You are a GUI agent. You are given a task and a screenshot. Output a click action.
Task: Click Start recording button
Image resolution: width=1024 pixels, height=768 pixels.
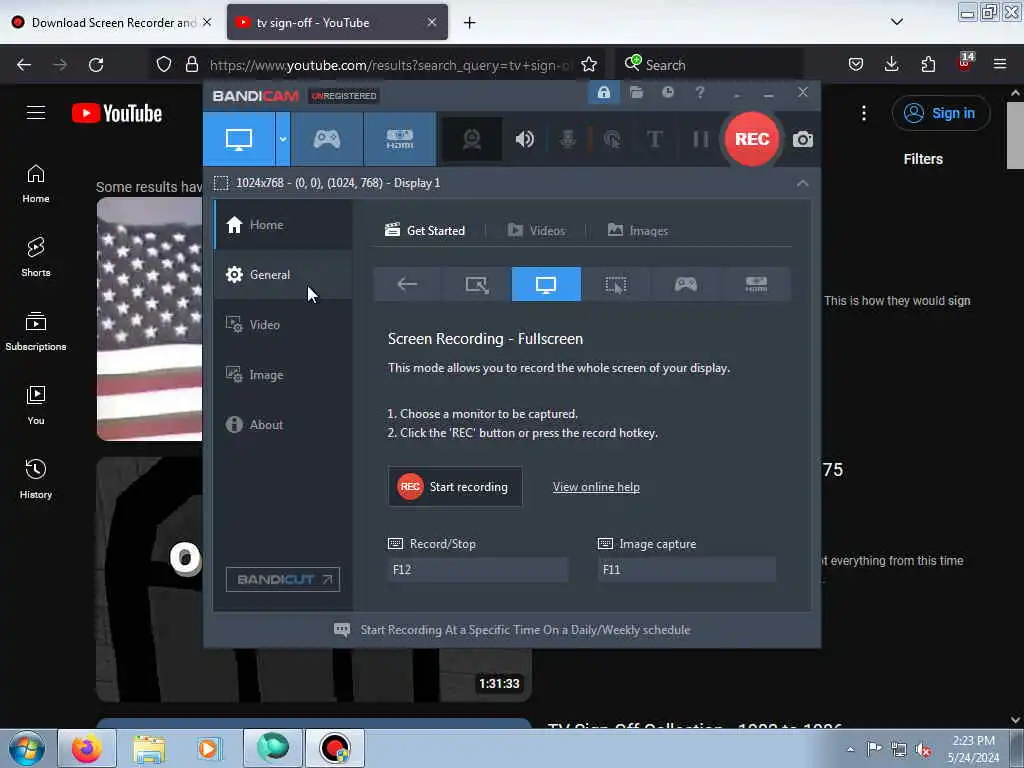pyautogui.click(x=455, y=487)
